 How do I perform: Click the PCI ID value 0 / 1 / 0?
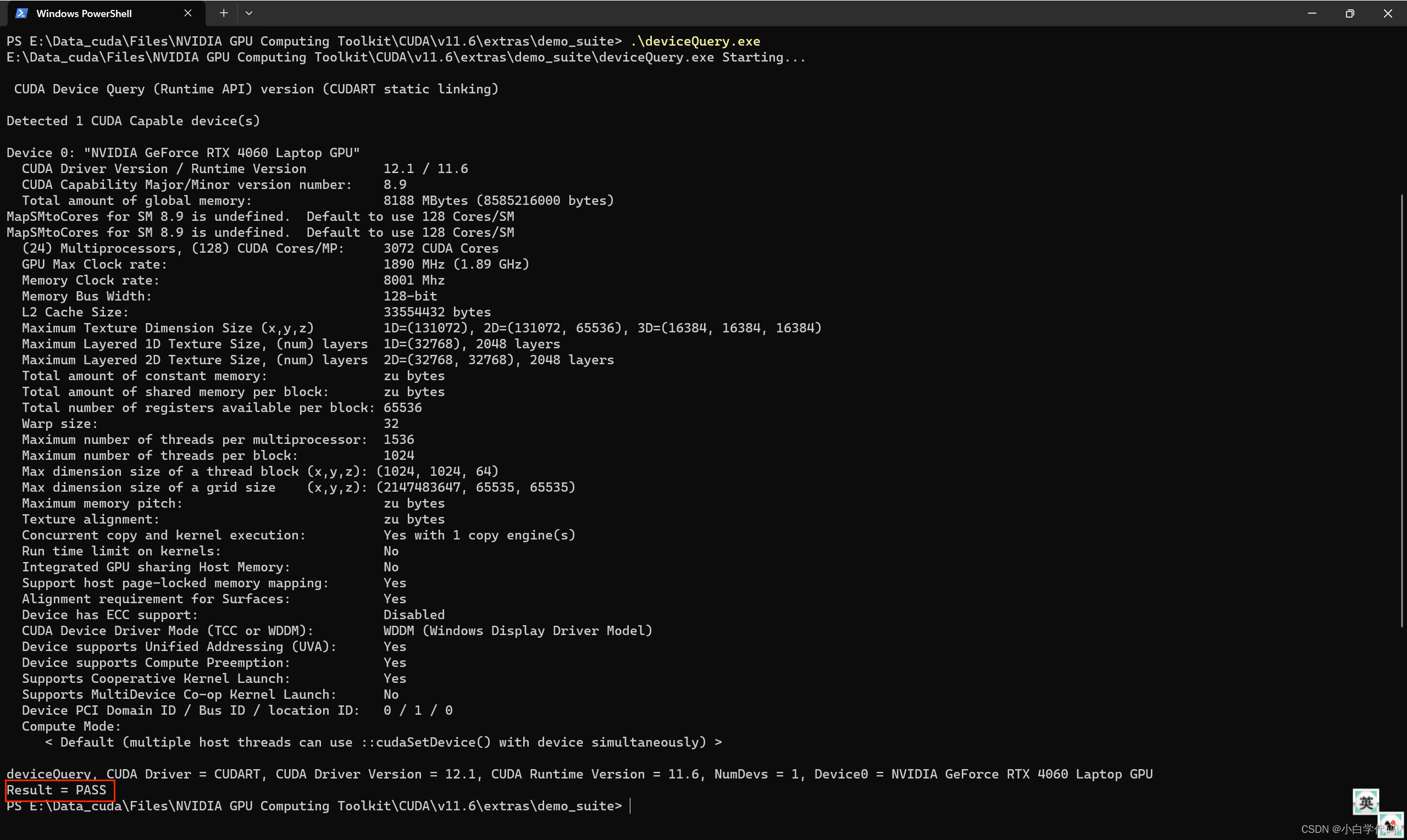pos(418,710)
